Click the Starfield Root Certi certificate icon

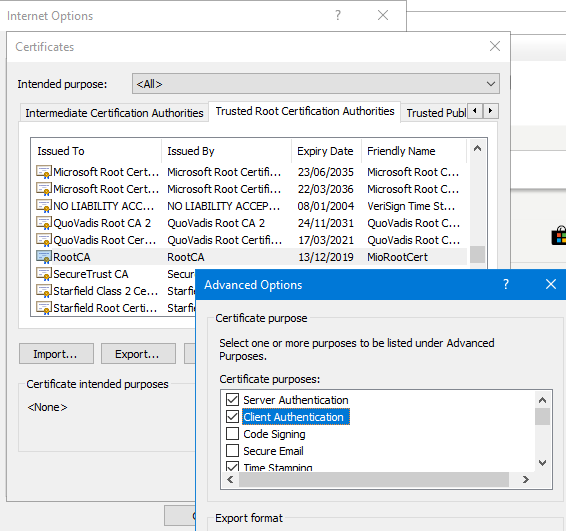[x=44, y=308]
